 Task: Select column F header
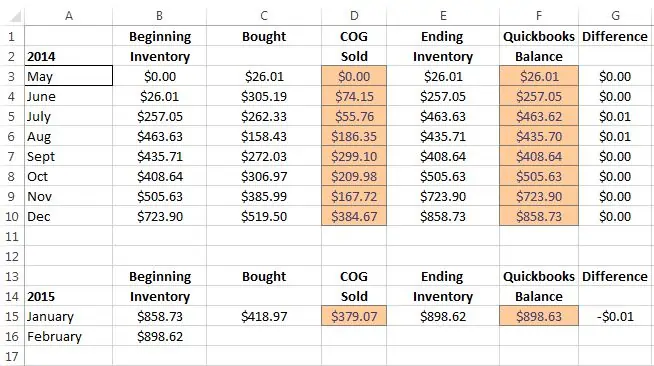[539, 16]
